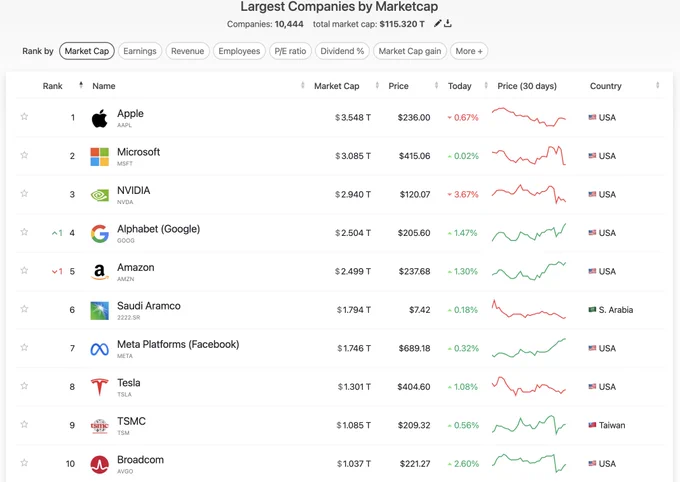The image size is (680, 482).
Task: Open the Apple company link
Action: (130, 114)
